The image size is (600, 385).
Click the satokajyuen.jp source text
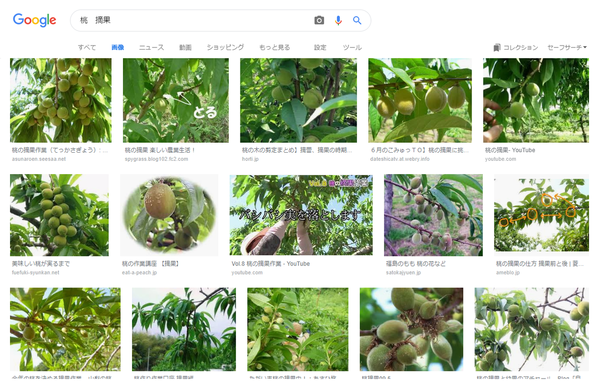pyautogui.click(x=403, y=272)
